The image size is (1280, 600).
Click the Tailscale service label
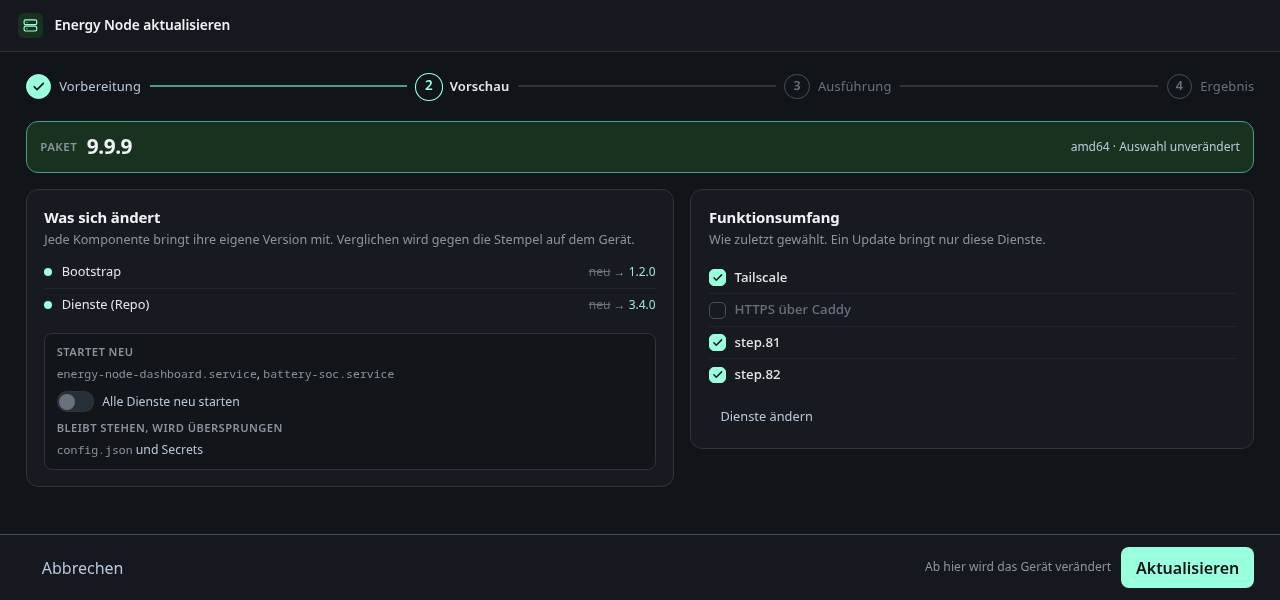[x=761, y=277]
